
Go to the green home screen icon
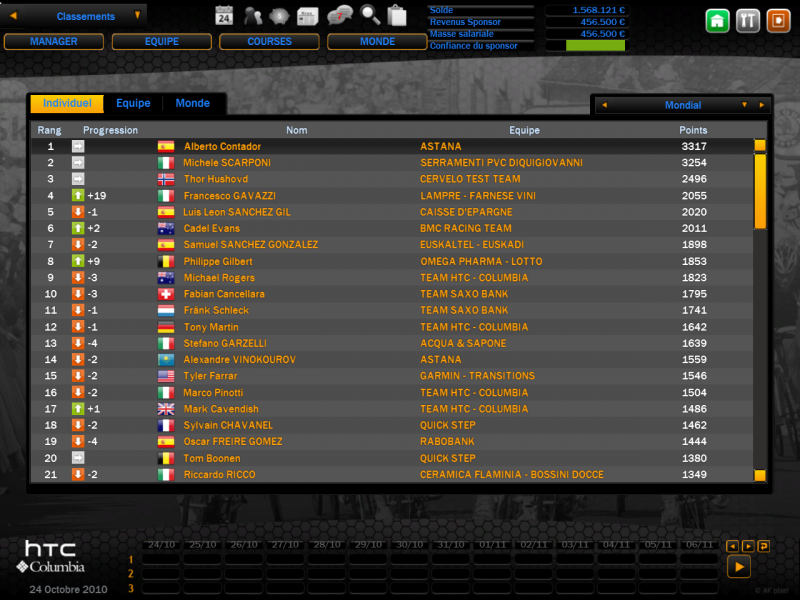pyautogui.click(x=717, y=21)
